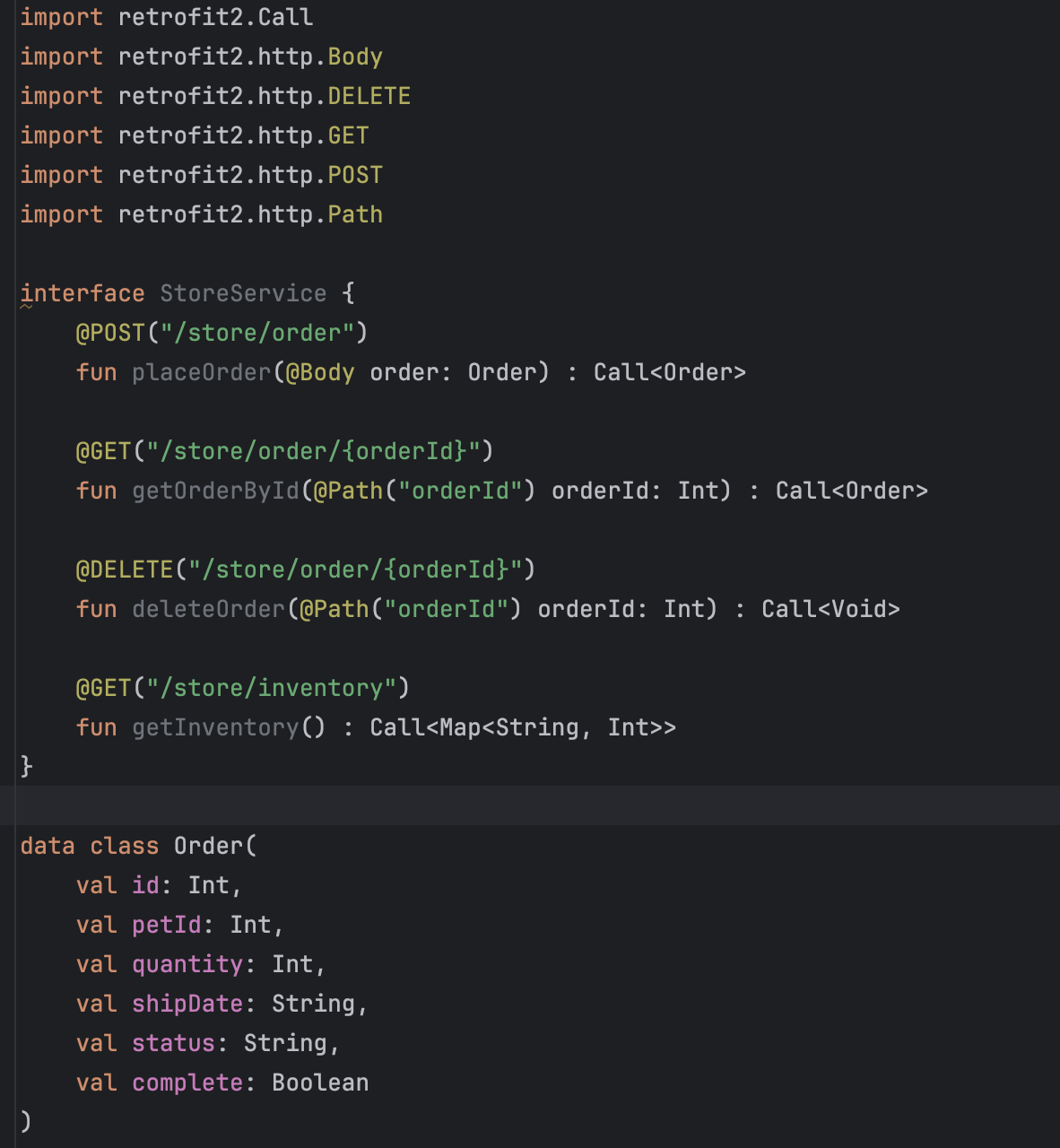Click the deleteOrder function name
1060x1148 pixels.
[x=208, y=609]
